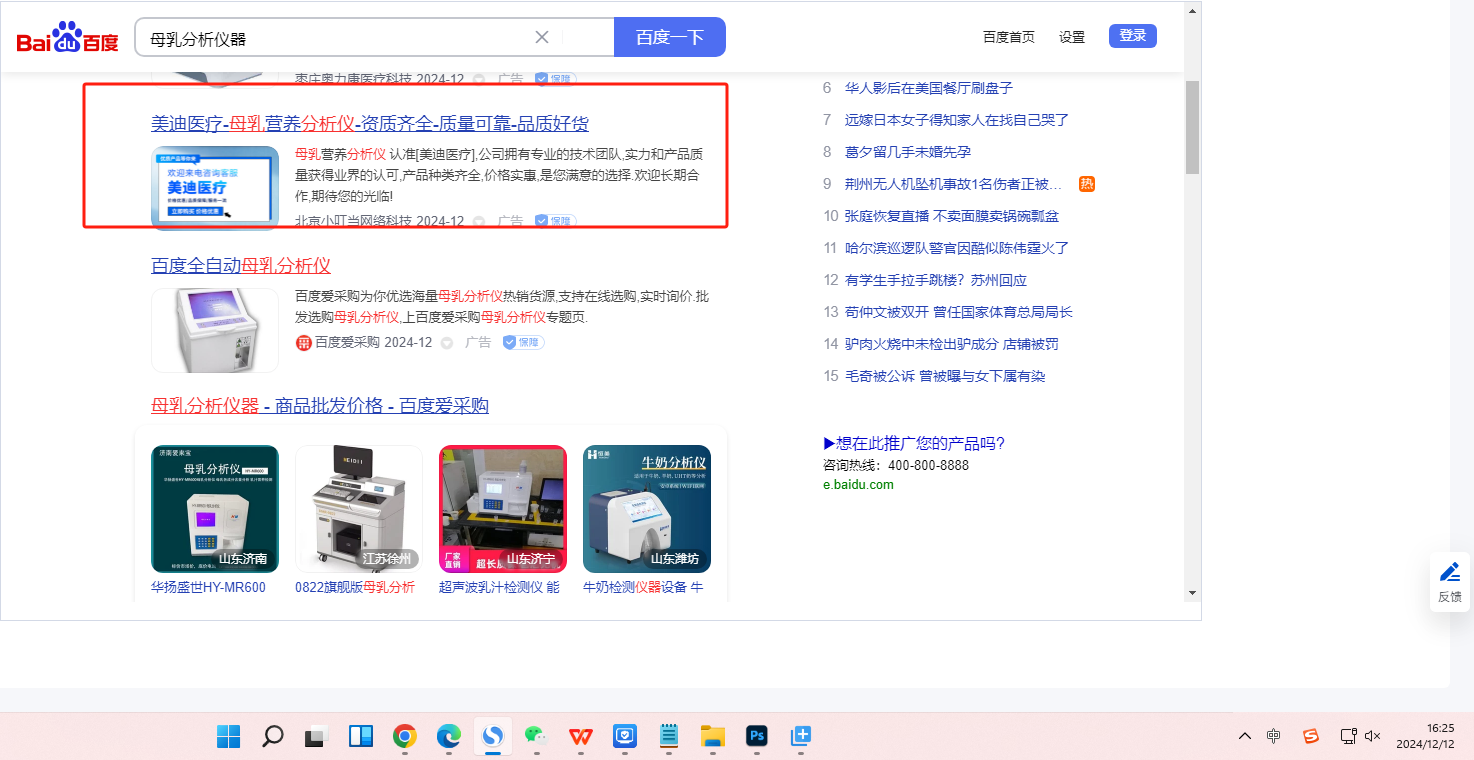Open the 百度全自动母乳分析仪 product thumbnail
The height and width of the screenshot is (760, 1474).
tap(215, 330)
